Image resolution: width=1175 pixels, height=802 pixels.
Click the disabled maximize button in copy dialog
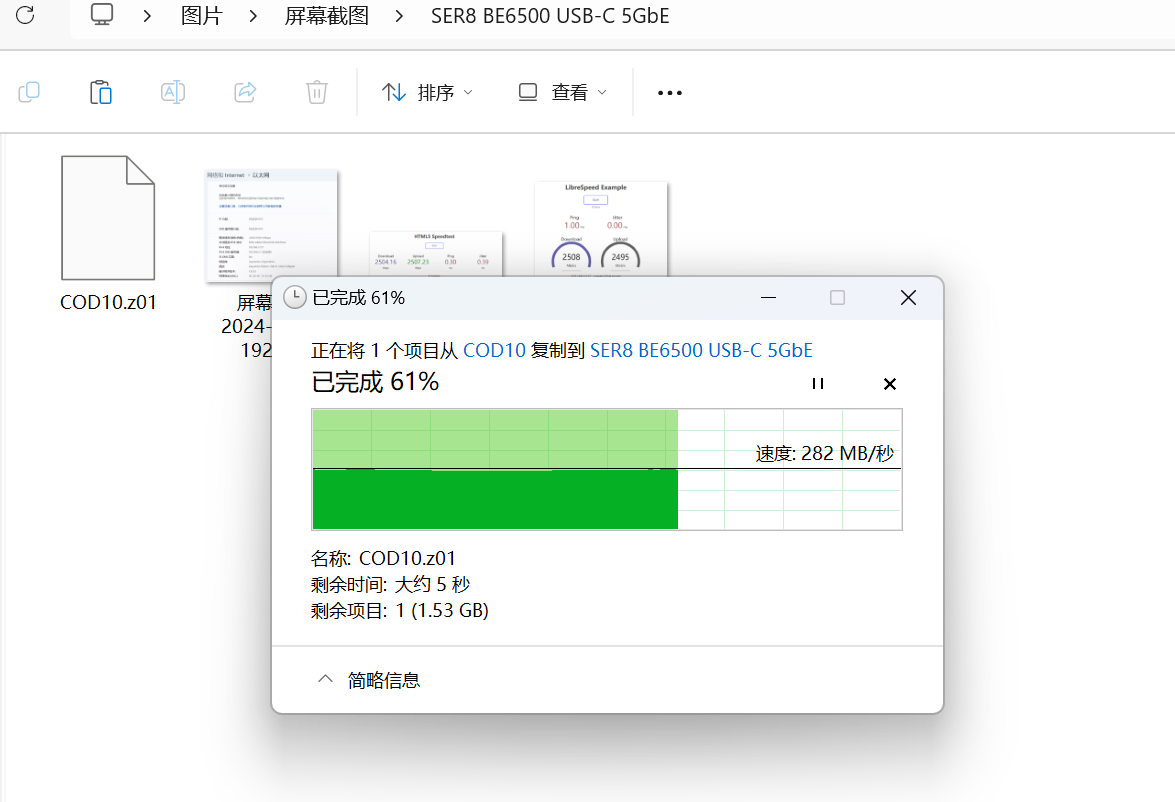(x=838, y=298)
